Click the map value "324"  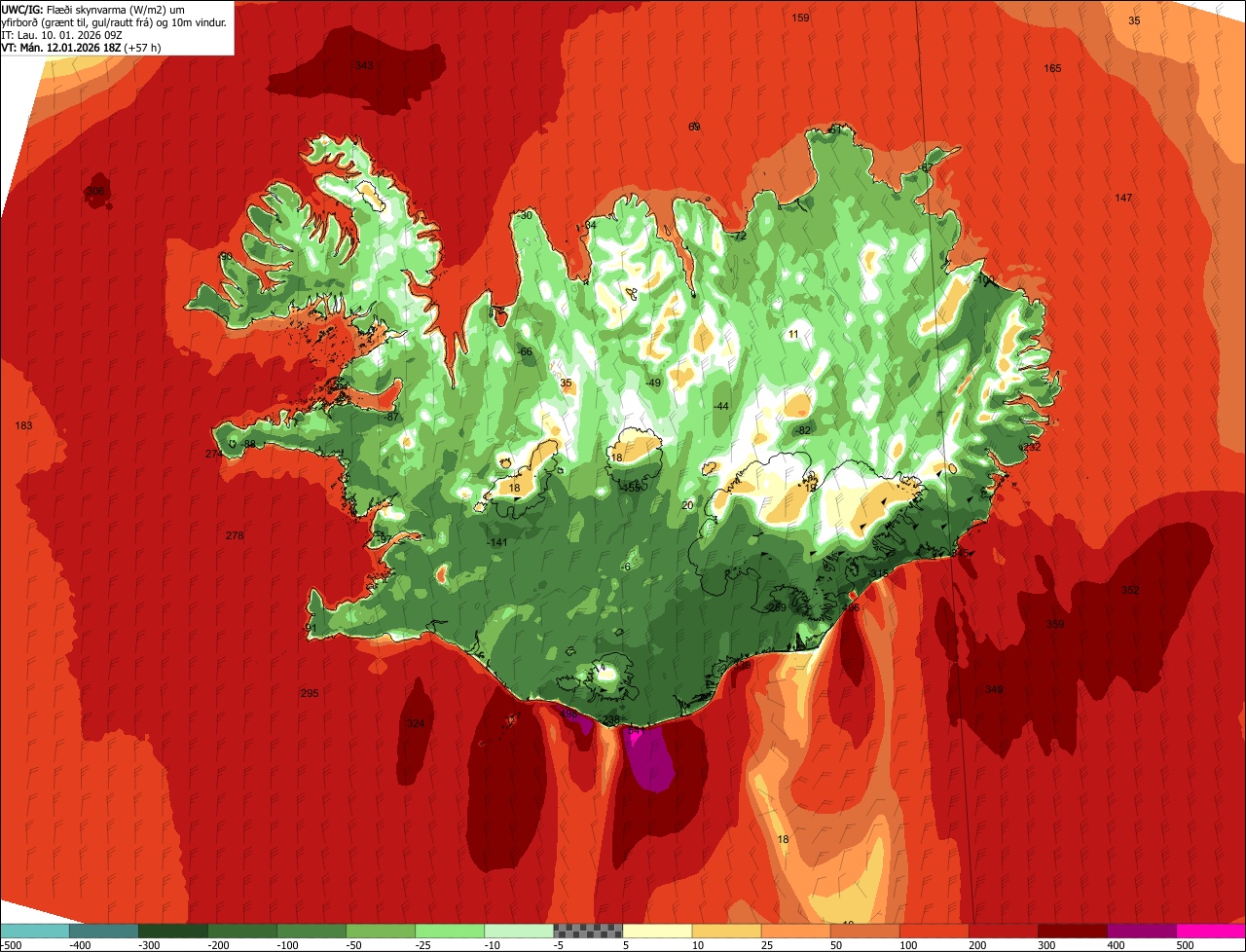(x=416, y=723)
